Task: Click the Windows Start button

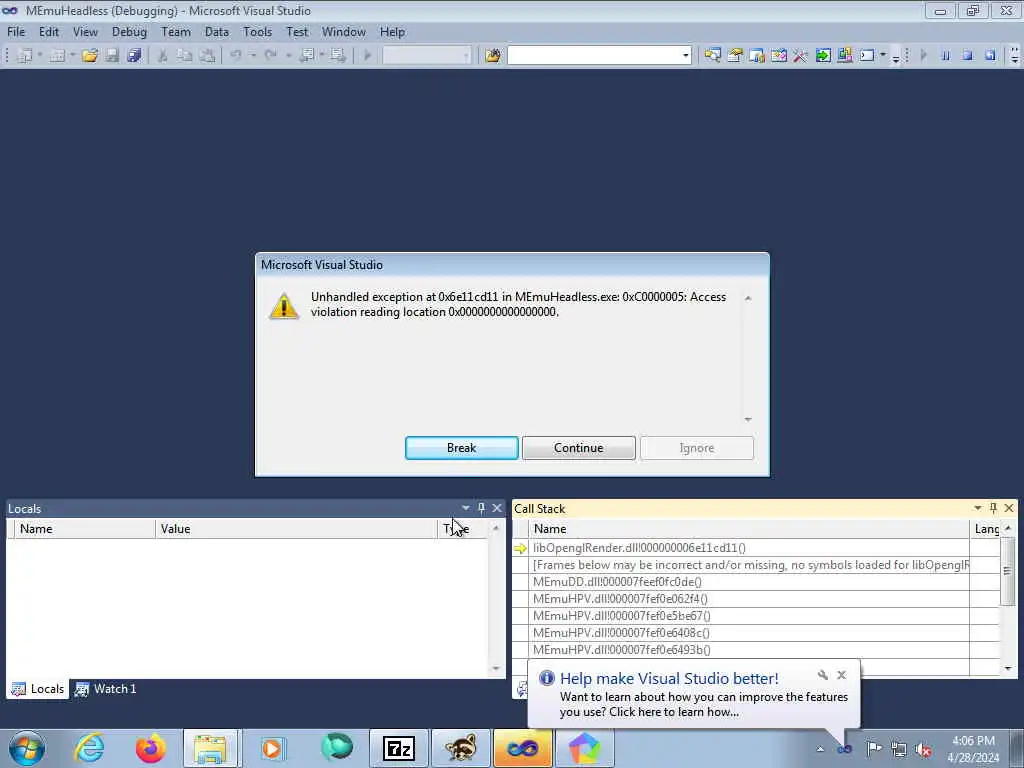Action: (27, 748)
